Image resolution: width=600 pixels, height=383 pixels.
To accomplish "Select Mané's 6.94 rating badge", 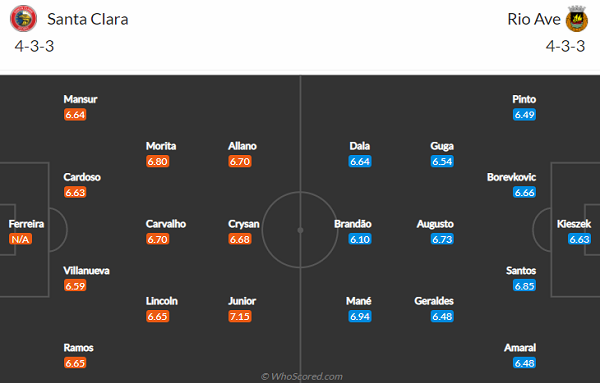I will [x=360, y=316].
